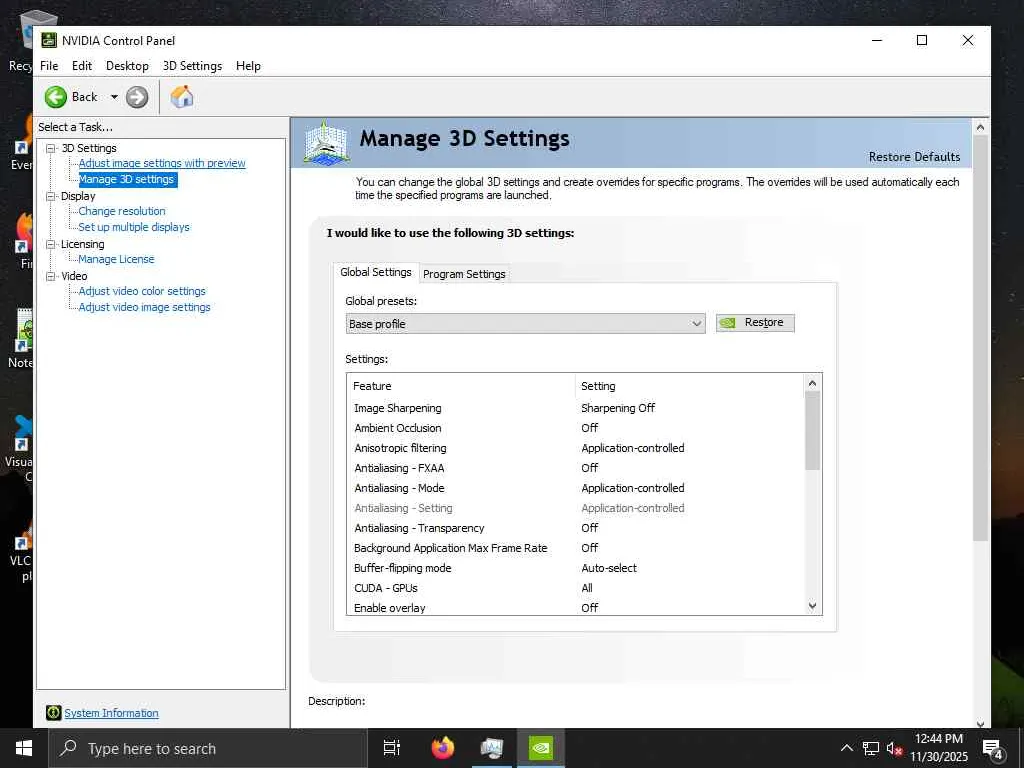
Task: Open Set up multiple displays task
Action: tap(134, 227)
